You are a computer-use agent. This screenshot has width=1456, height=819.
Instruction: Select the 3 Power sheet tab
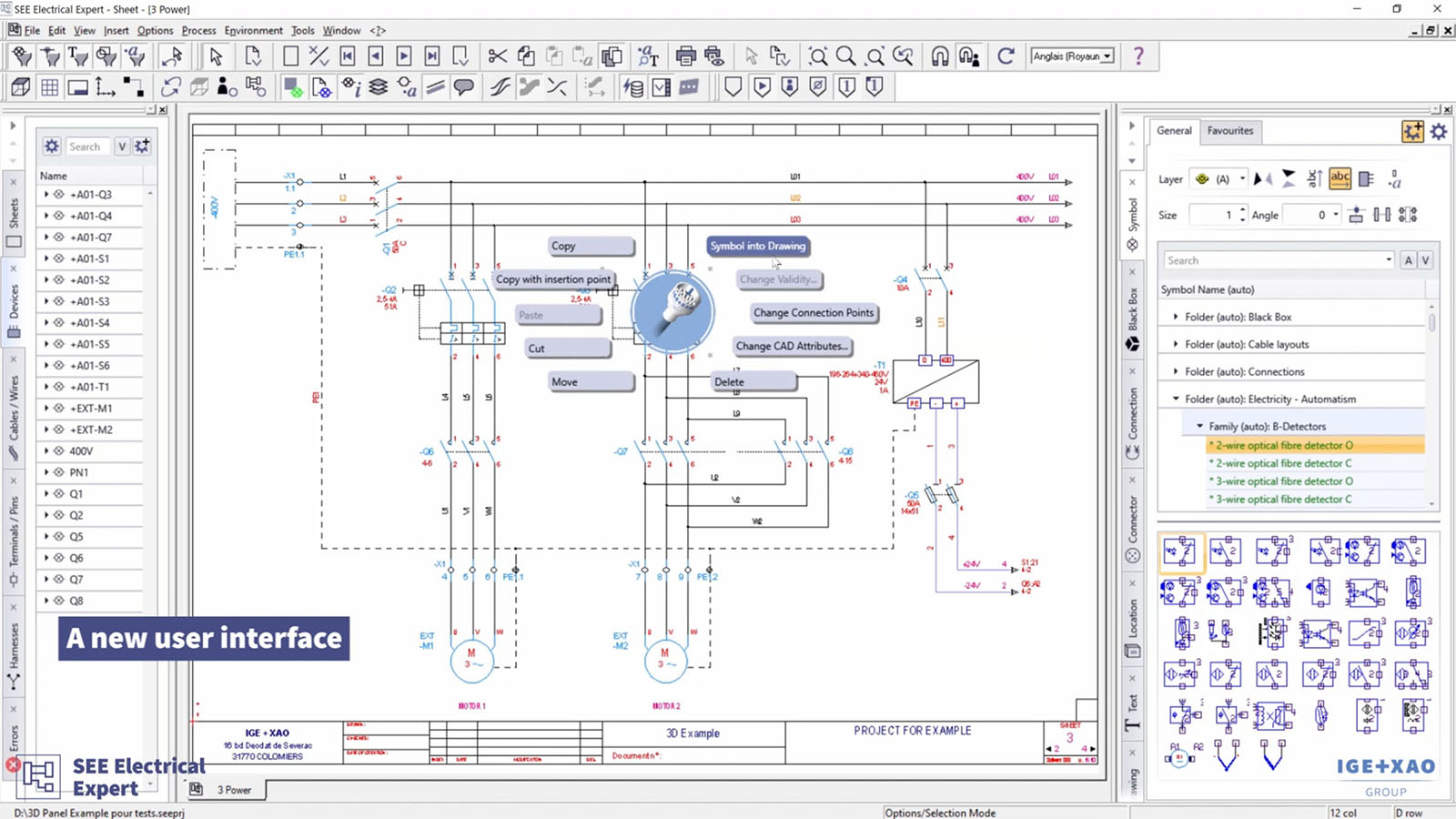pyautogui.click(x=234, y=790)
